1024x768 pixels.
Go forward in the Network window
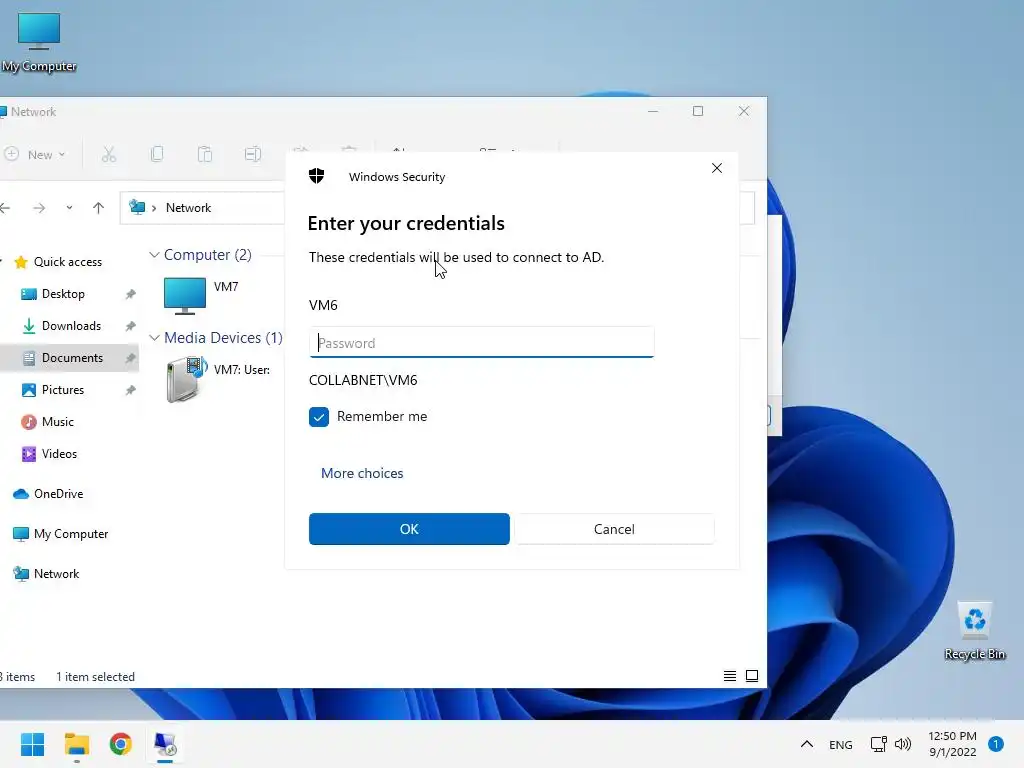tap(39, 208)
